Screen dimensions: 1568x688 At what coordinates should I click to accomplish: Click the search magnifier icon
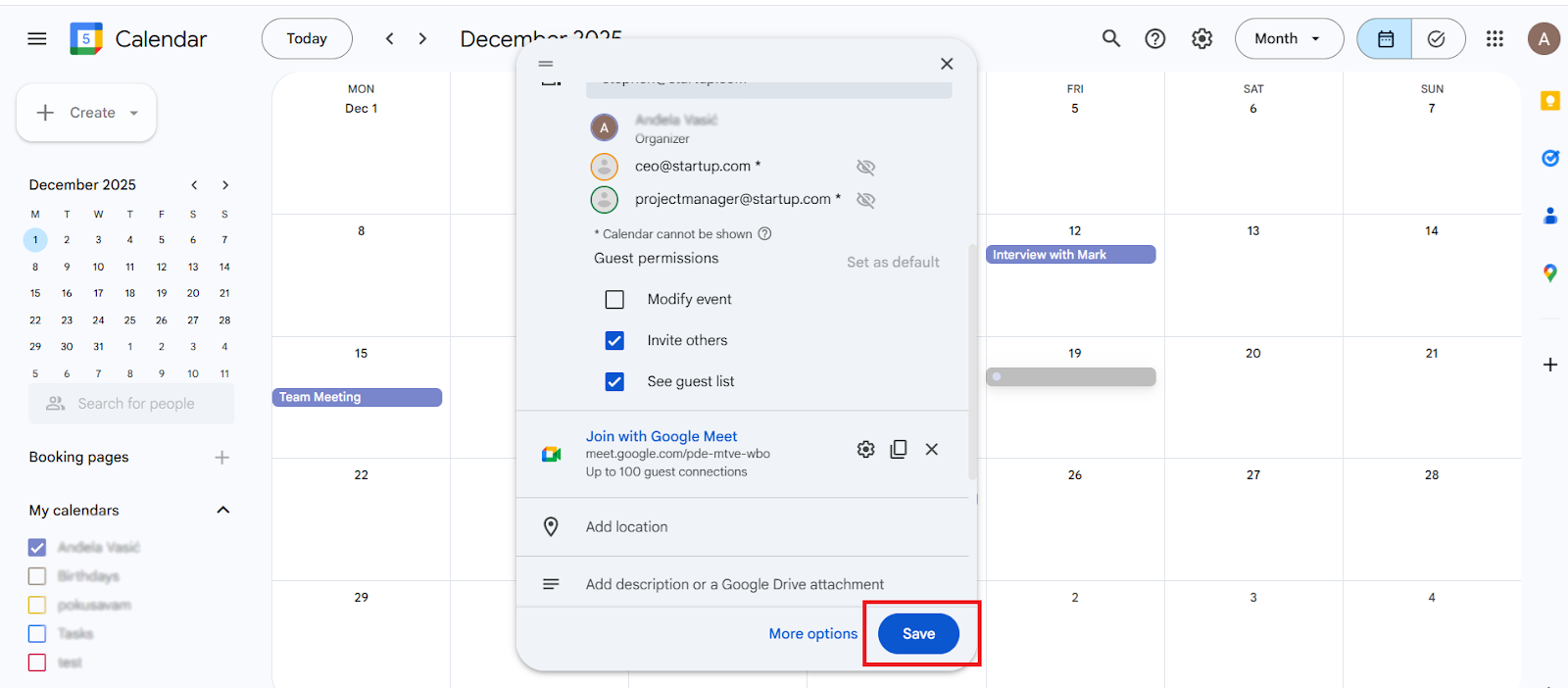(1110, 38)
